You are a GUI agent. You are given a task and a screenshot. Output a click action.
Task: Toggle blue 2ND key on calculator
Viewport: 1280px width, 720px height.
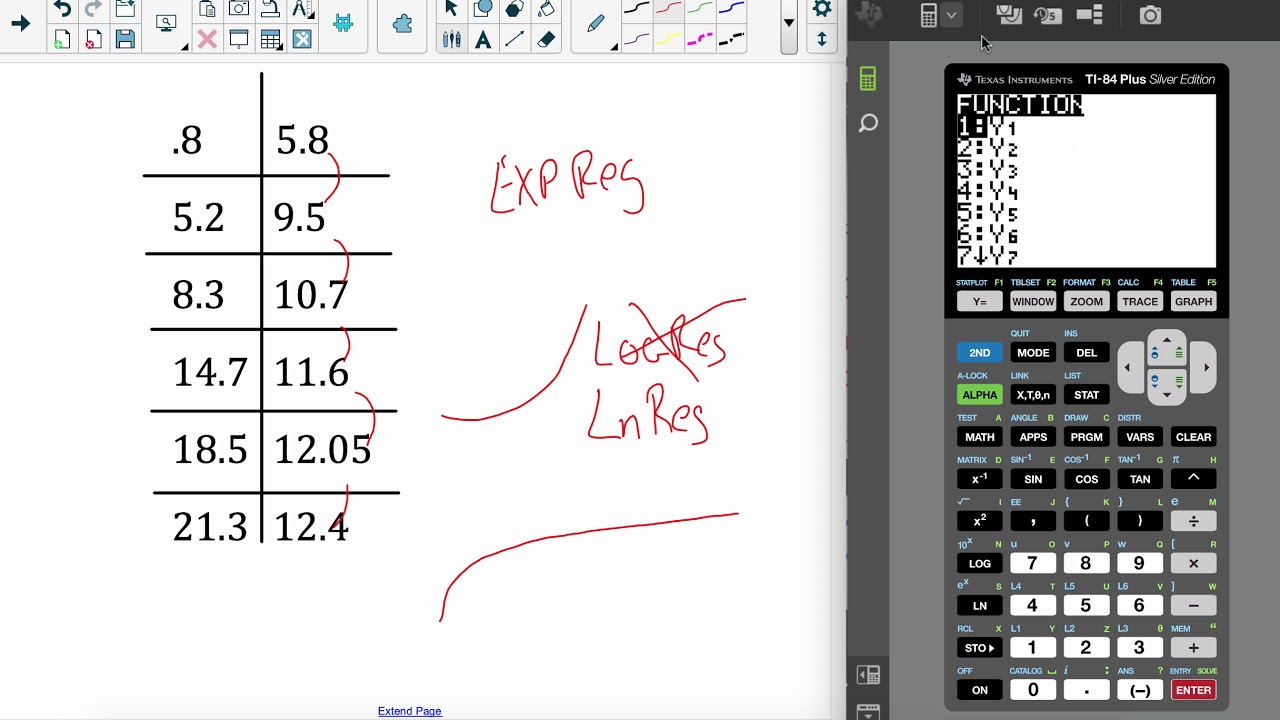[x=979, y=353]
